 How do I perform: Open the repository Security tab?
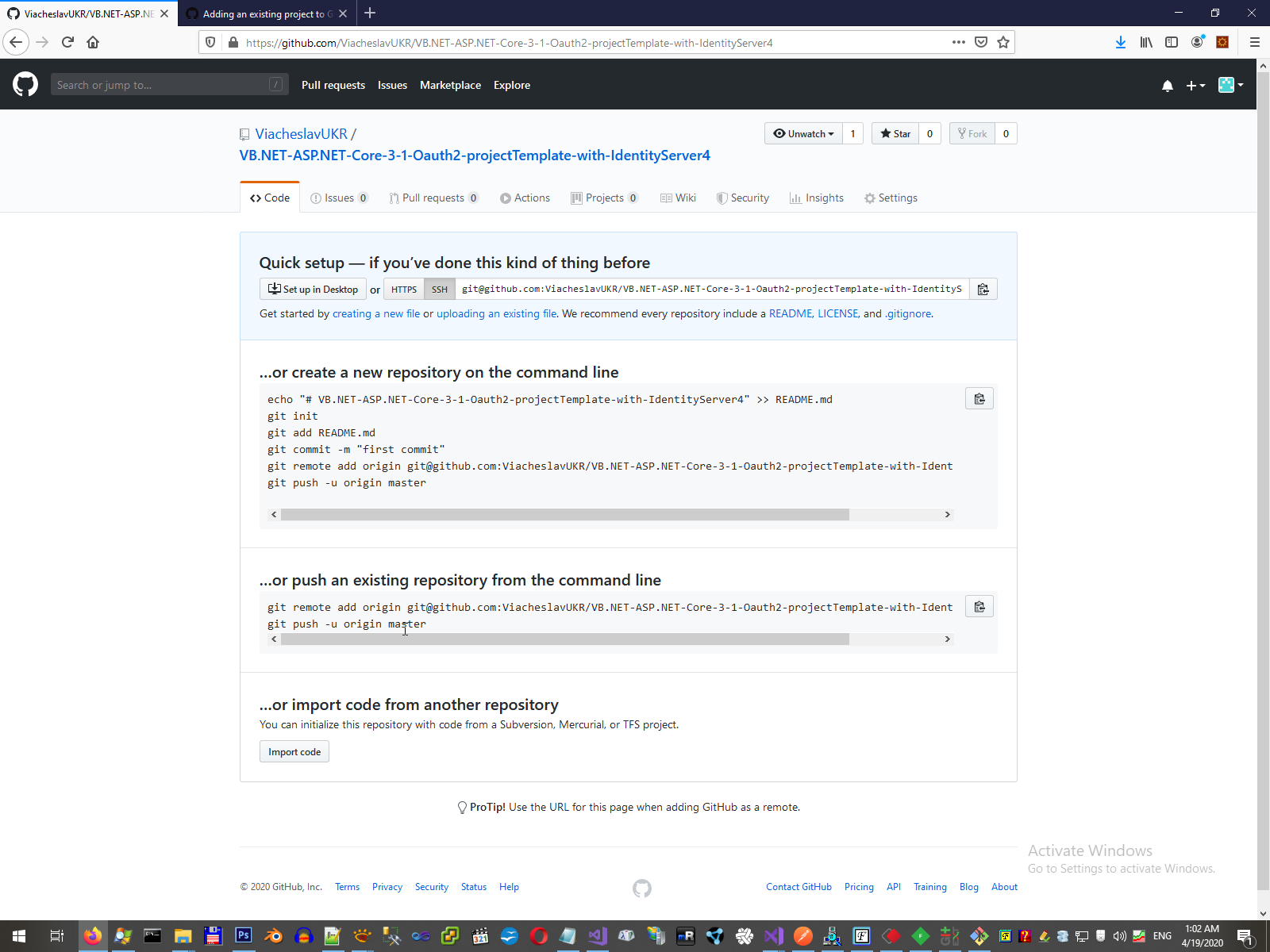743,198
